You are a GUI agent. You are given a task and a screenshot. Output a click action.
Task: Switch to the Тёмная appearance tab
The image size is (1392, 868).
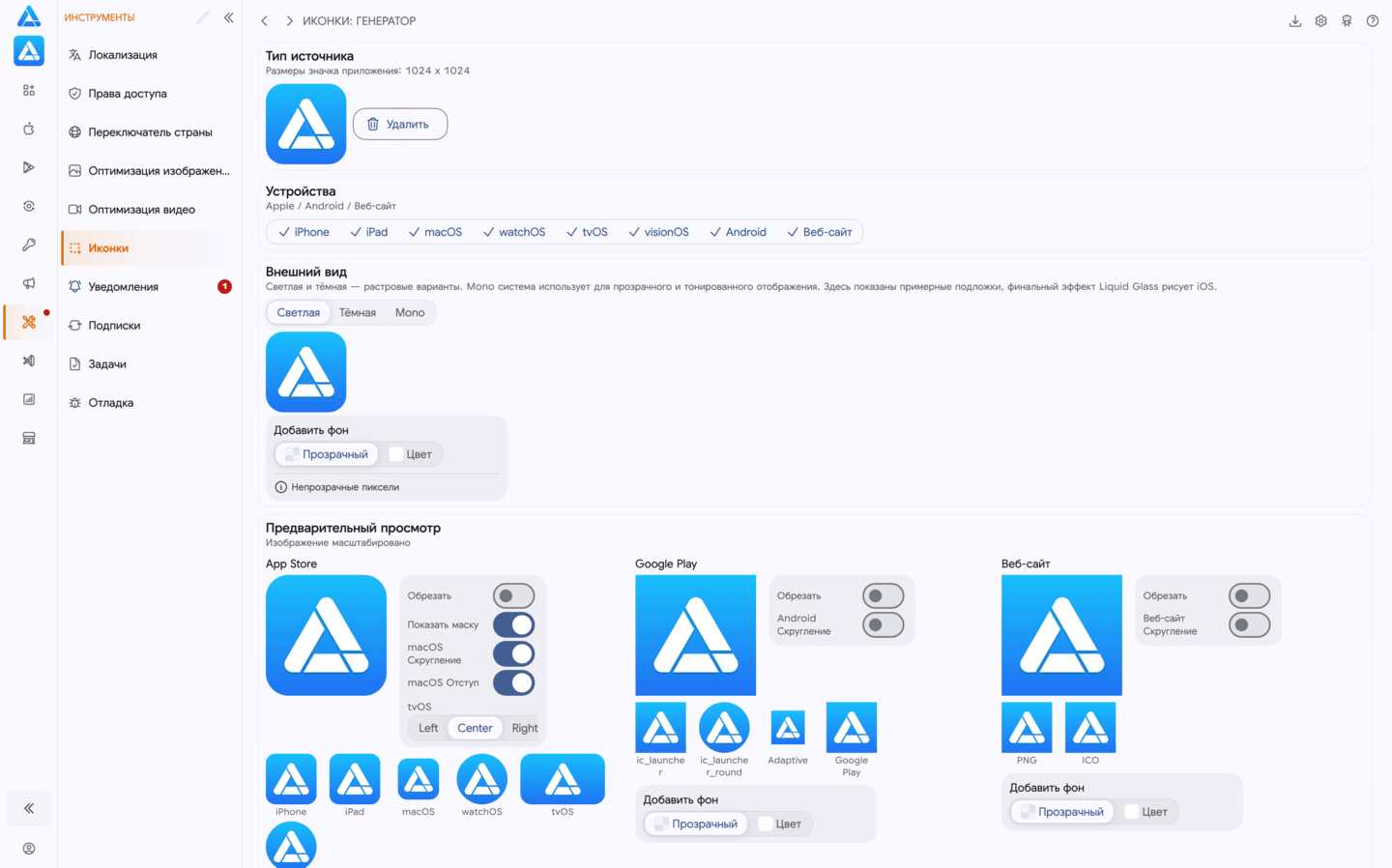358,312
